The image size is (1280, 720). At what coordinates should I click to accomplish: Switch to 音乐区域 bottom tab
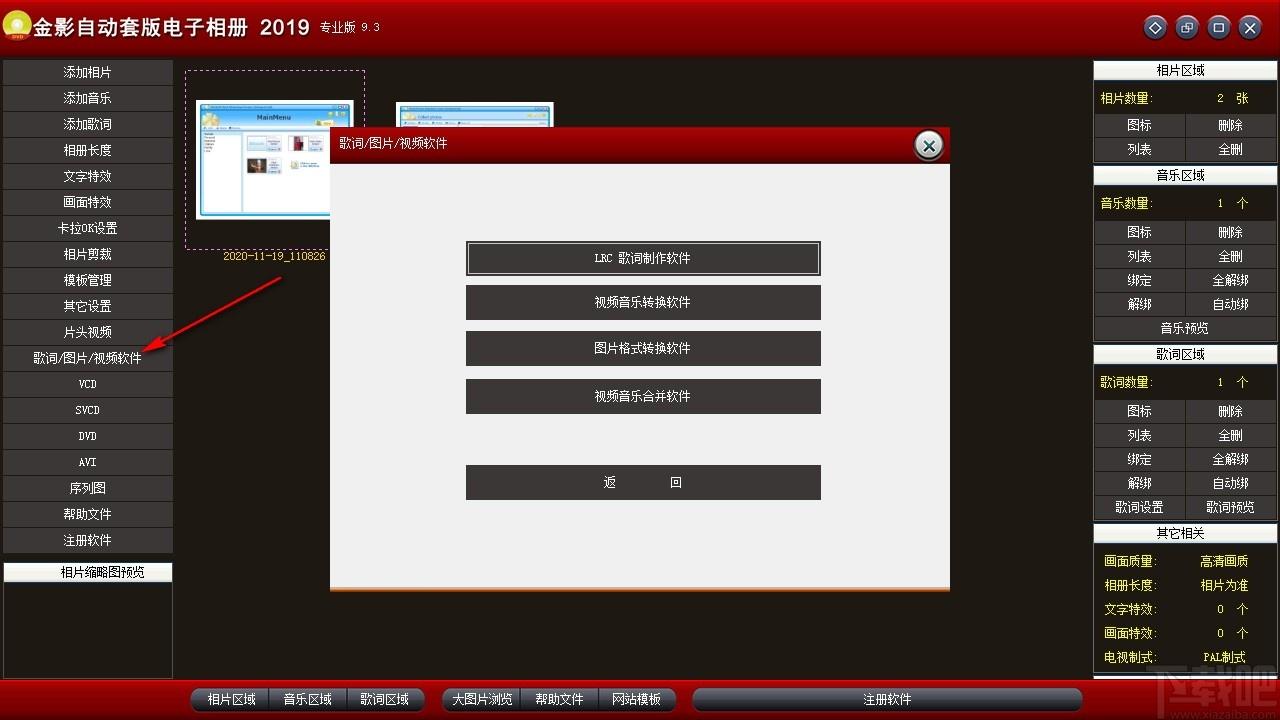click(x=308, y=699)
